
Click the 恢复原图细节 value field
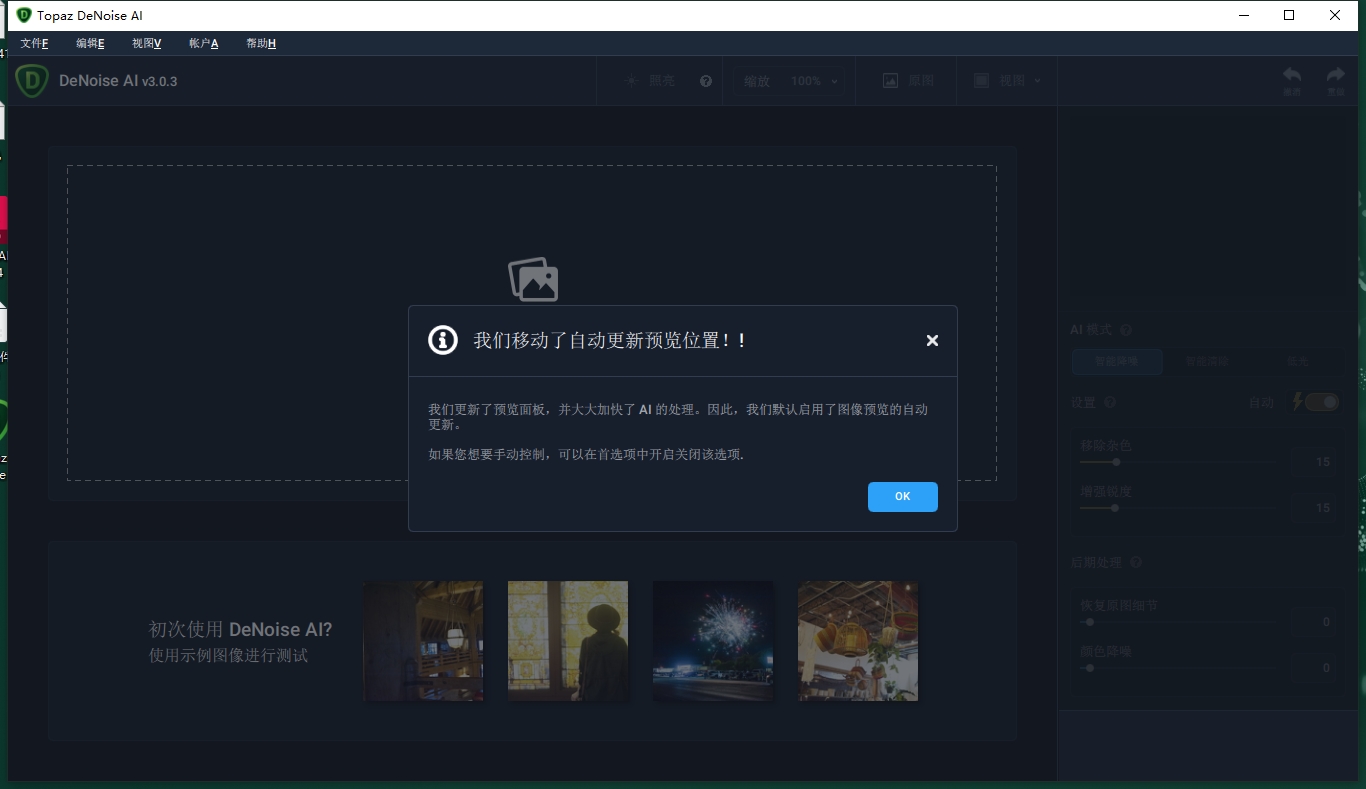(1312, 622)
